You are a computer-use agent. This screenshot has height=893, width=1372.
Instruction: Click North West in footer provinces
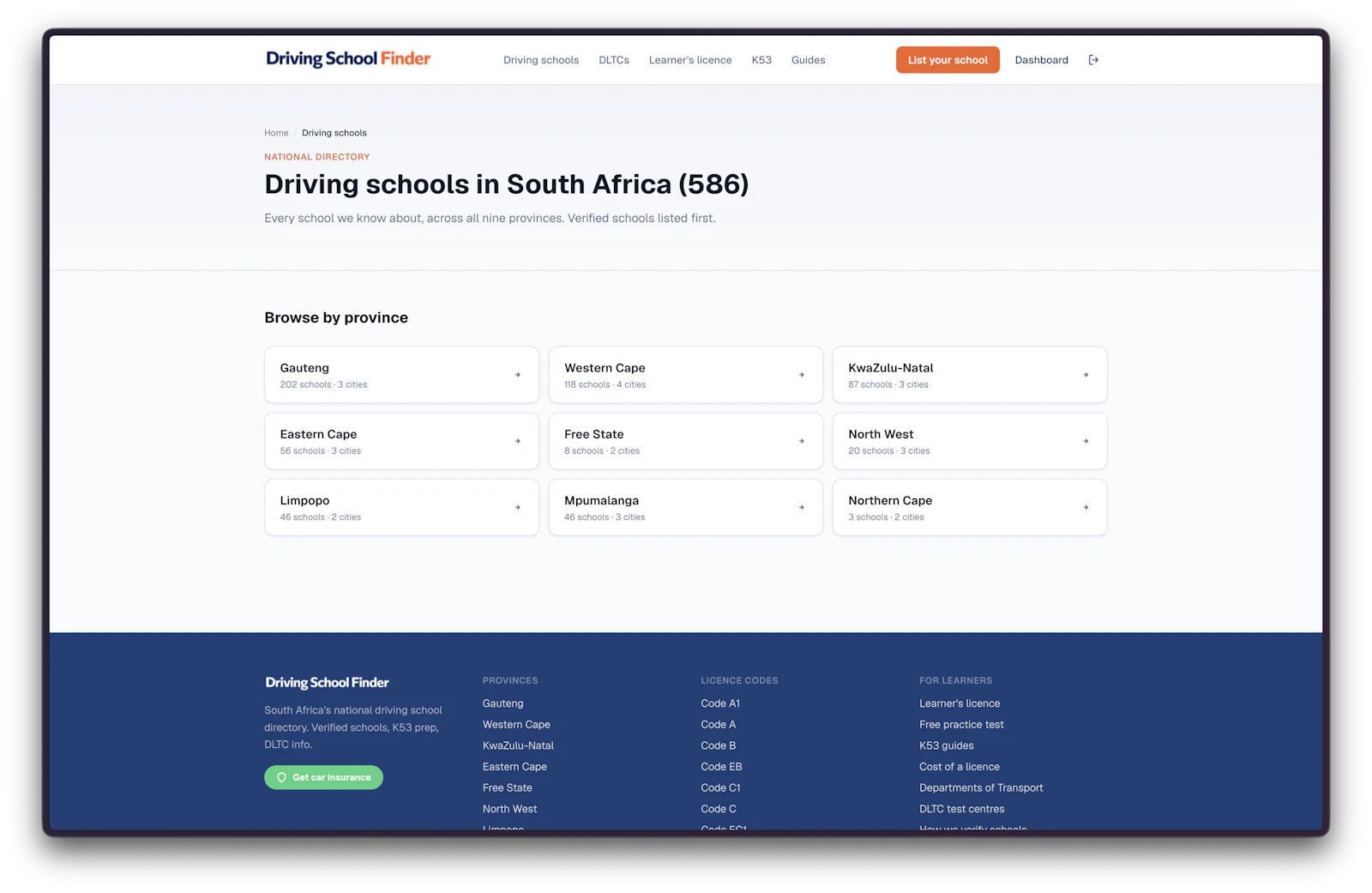click(509, 809)
